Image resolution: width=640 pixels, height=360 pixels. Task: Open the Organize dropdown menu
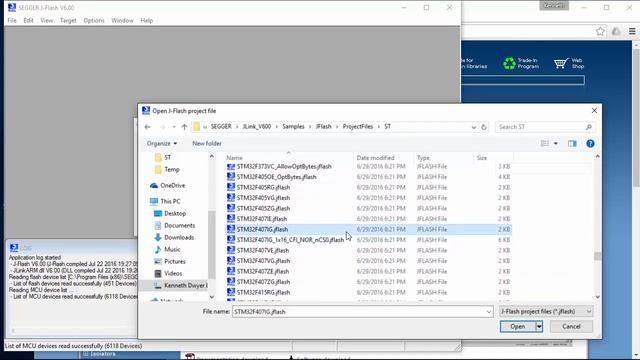pos(162,144)
